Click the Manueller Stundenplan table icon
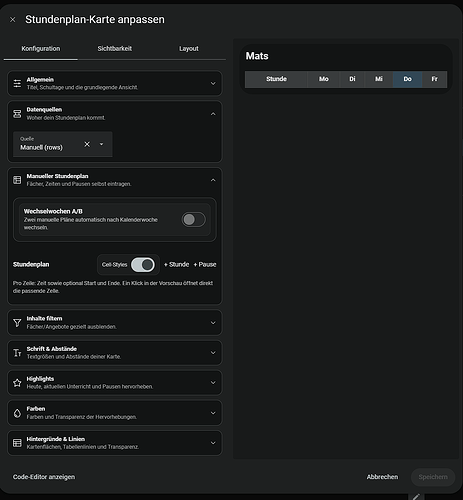 coord(17,180)
